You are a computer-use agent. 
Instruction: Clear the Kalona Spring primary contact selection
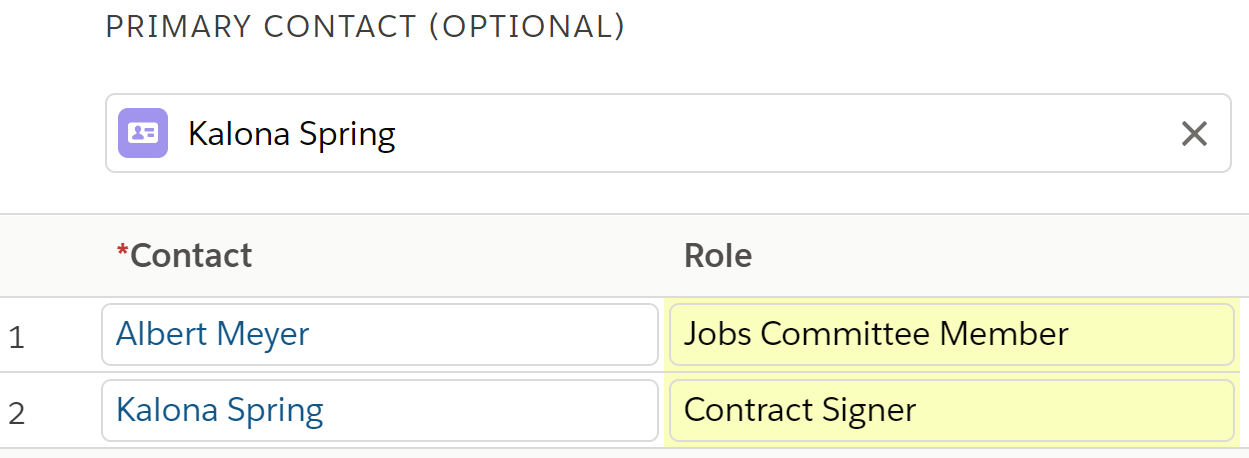click(x=1194, y=133)
